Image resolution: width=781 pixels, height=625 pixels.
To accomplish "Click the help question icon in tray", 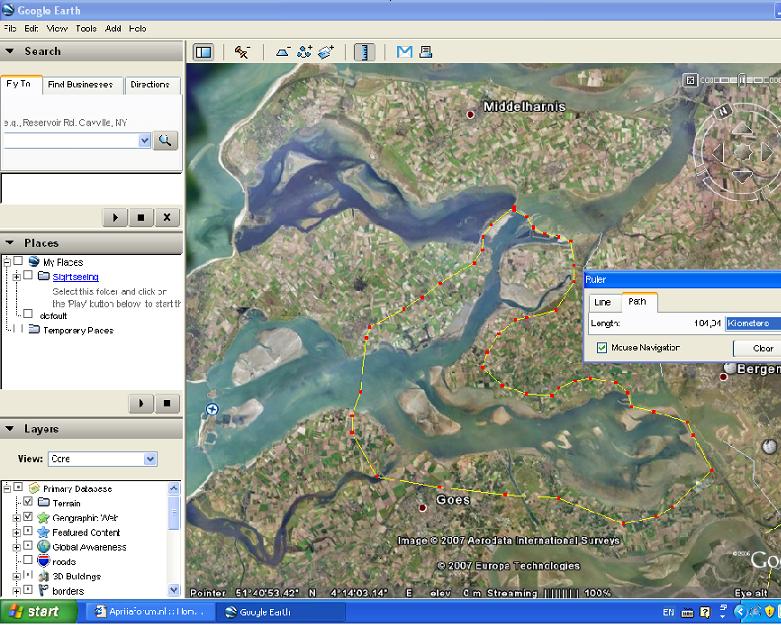I will point(705,612).
